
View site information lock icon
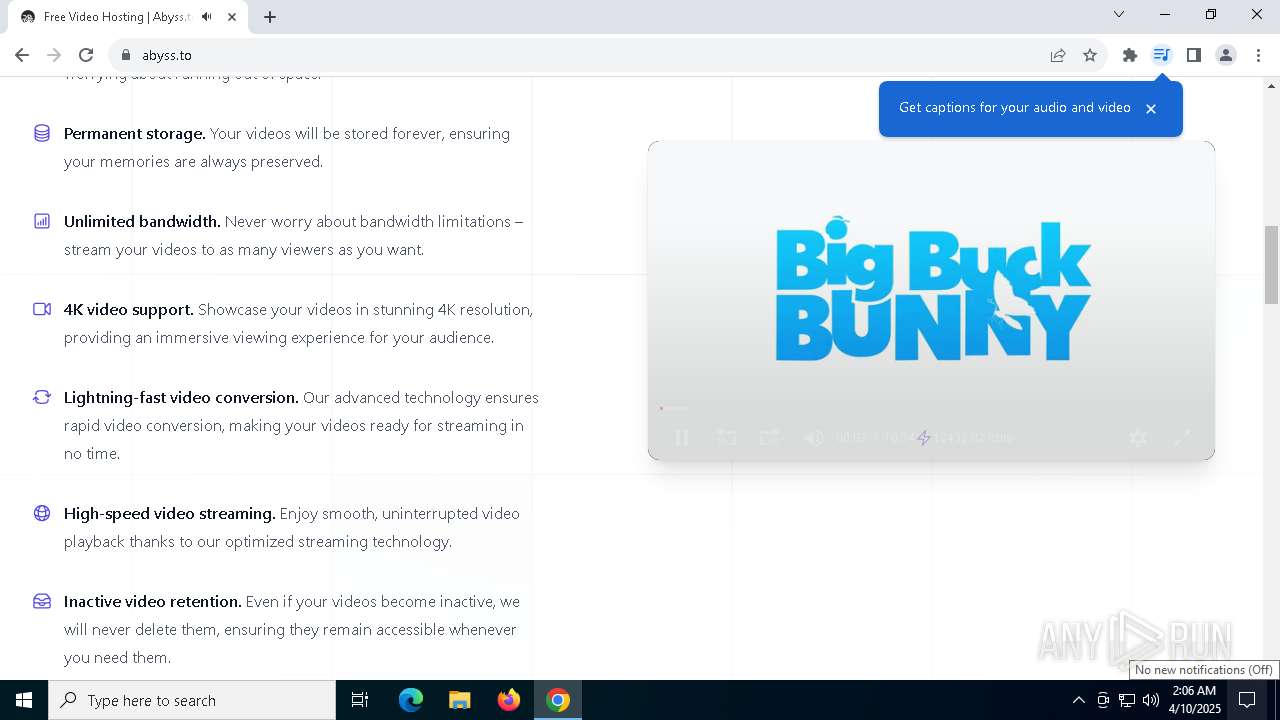coord(125,55)
